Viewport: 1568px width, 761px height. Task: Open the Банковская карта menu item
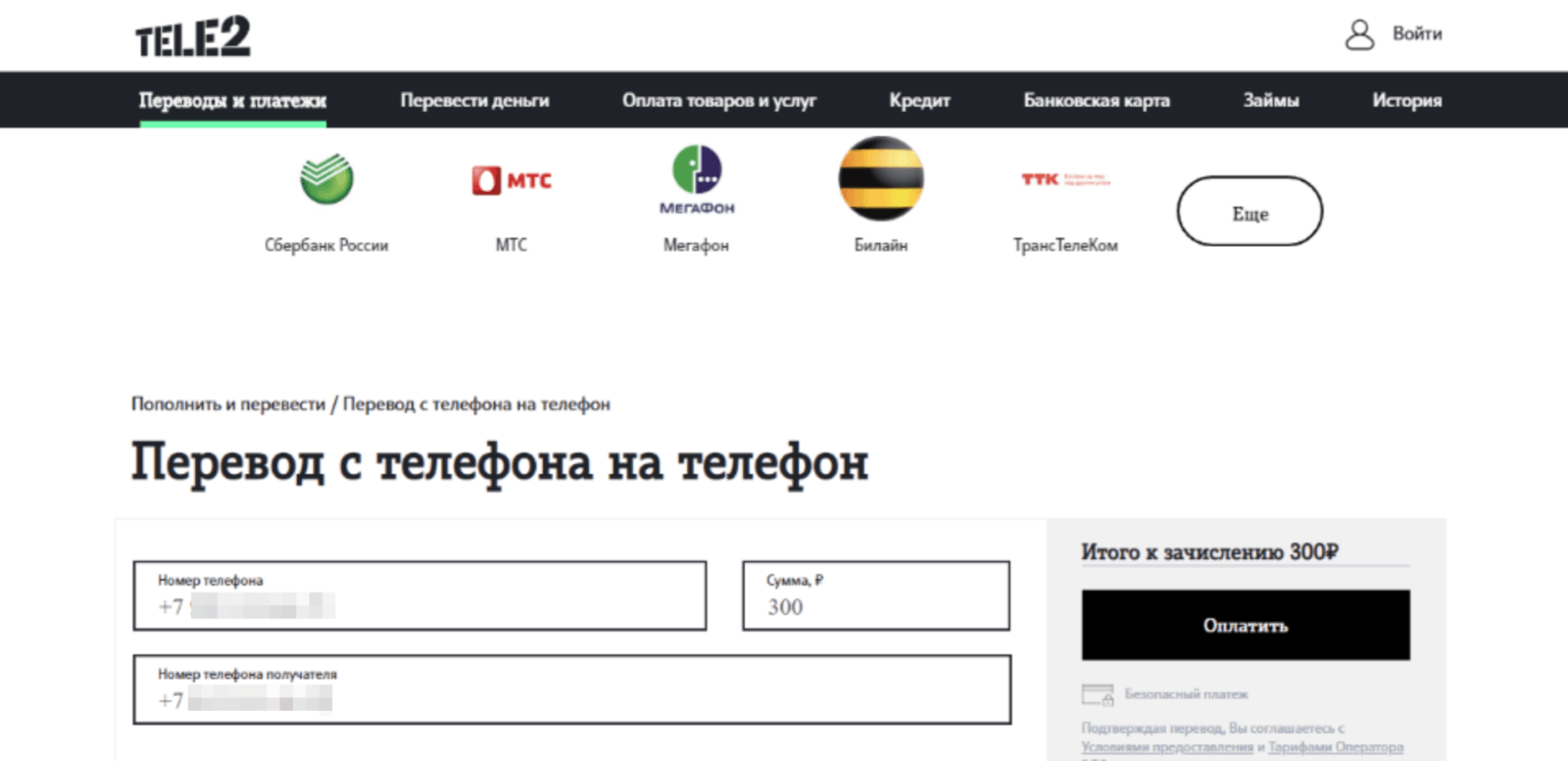pos(1097,100)
